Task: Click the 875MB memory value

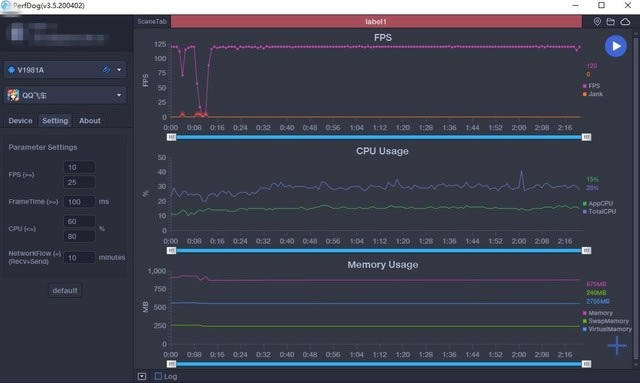Action: click(x=596, y=284)
